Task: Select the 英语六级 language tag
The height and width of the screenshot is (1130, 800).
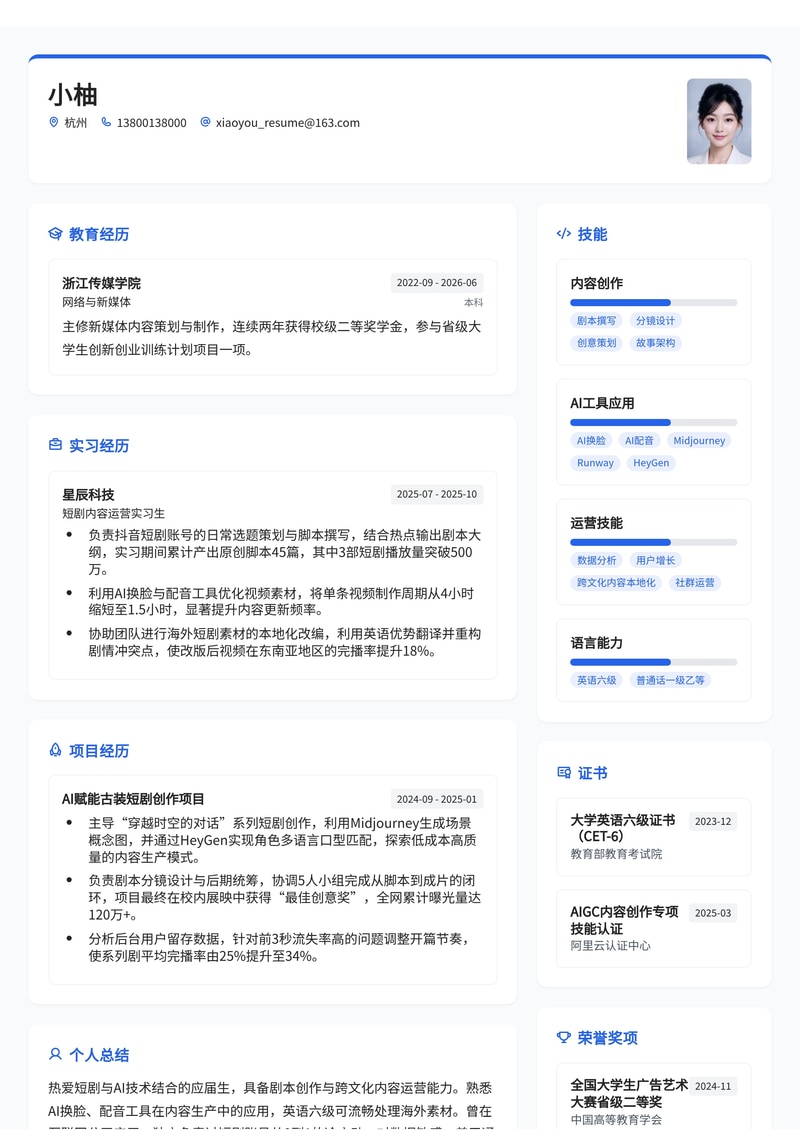Action: click(597, 679)
